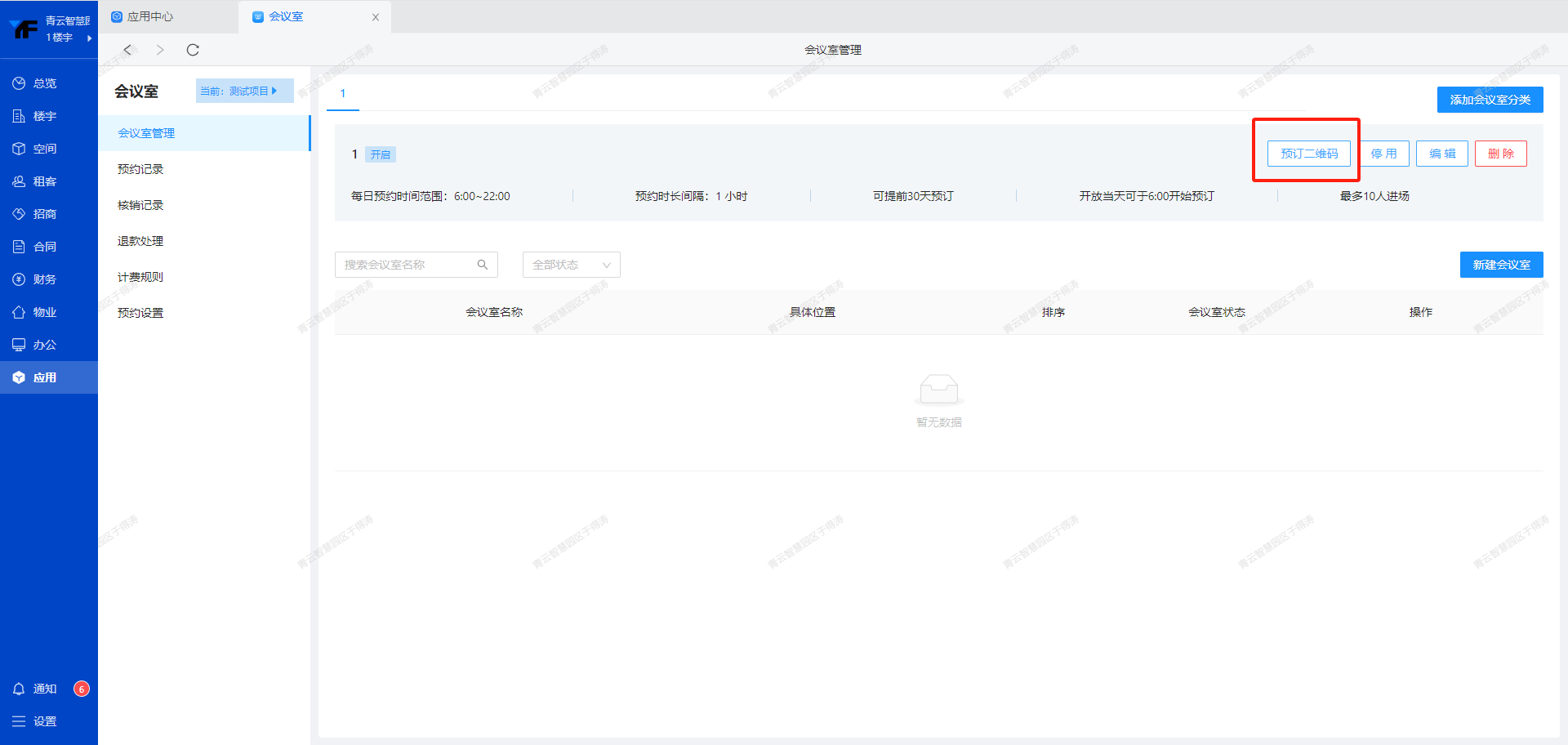The height and width of the screenshot is (745, 1568).
Task: Click the Overview (总览) sidebar icon
Action: (19, 83)
